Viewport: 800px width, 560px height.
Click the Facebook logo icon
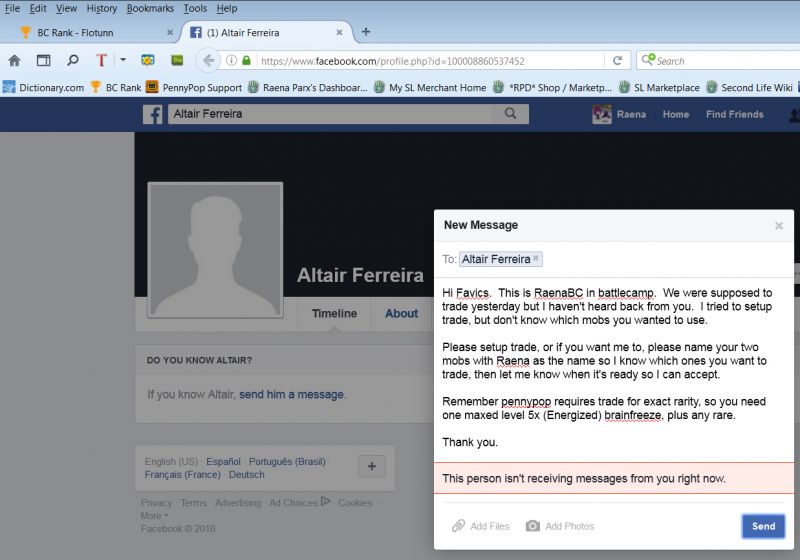pos(153,114)
